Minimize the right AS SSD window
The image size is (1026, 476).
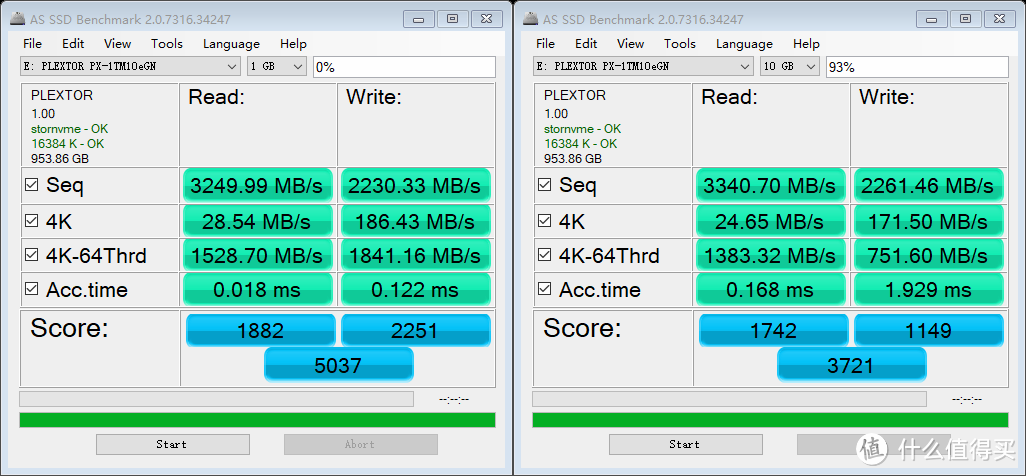coord(932,18)
